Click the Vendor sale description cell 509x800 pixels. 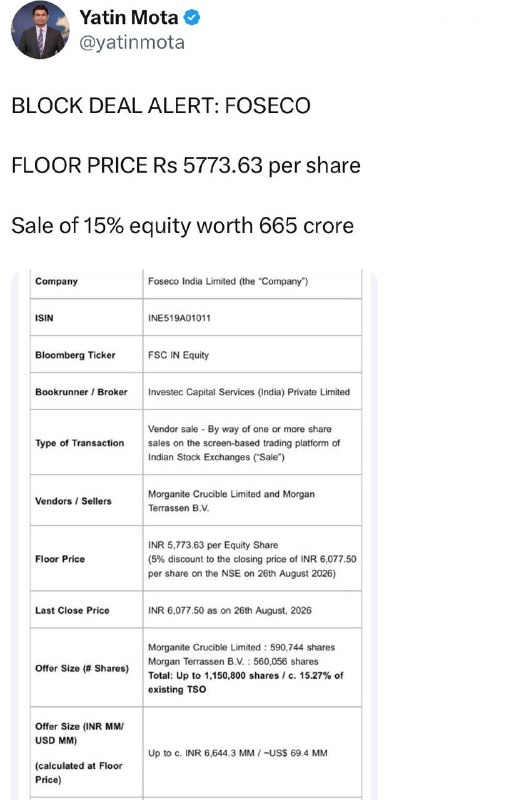(252, 443)
